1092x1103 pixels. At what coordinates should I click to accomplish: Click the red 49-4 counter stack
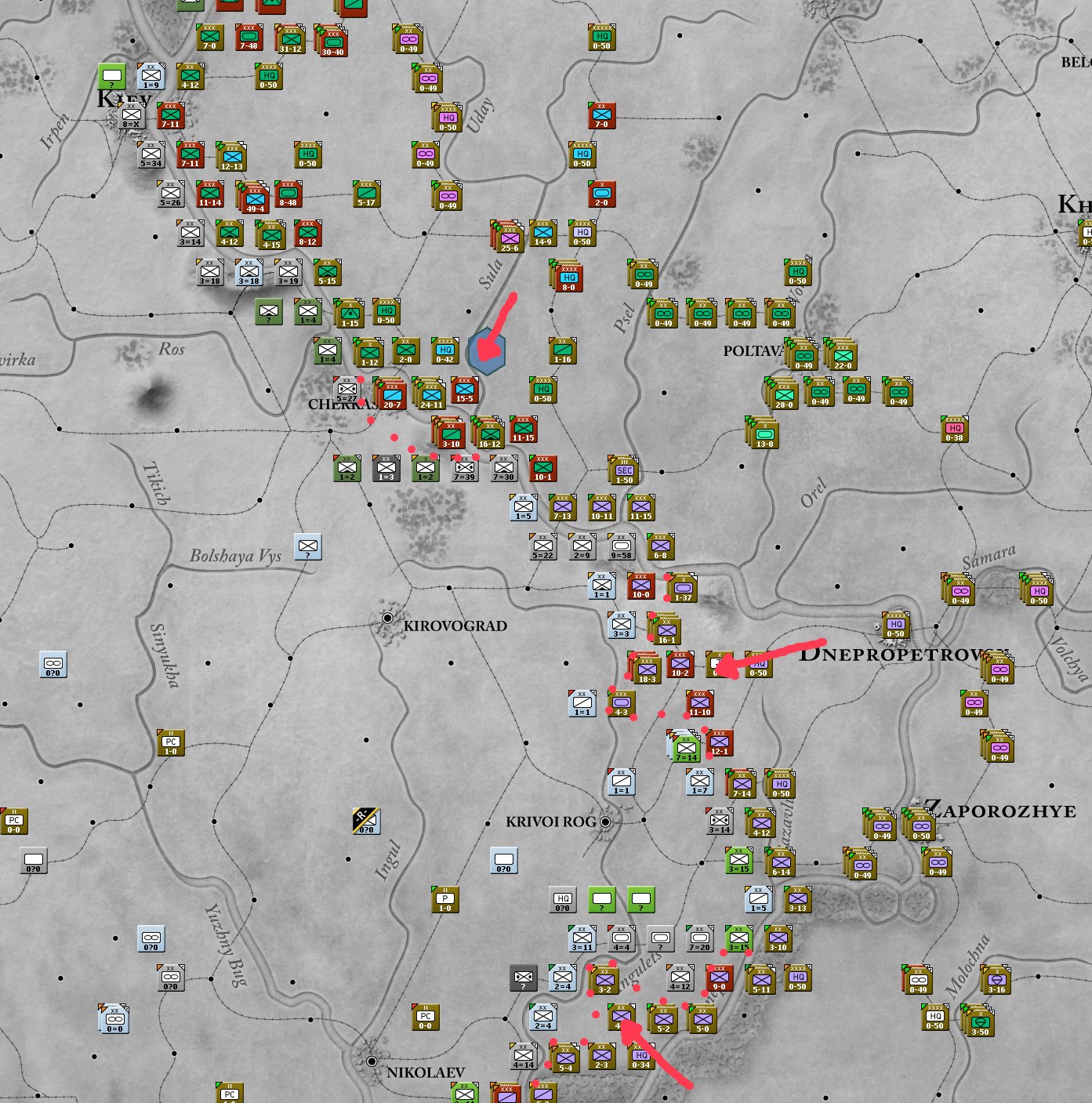(x=254, y=198)
